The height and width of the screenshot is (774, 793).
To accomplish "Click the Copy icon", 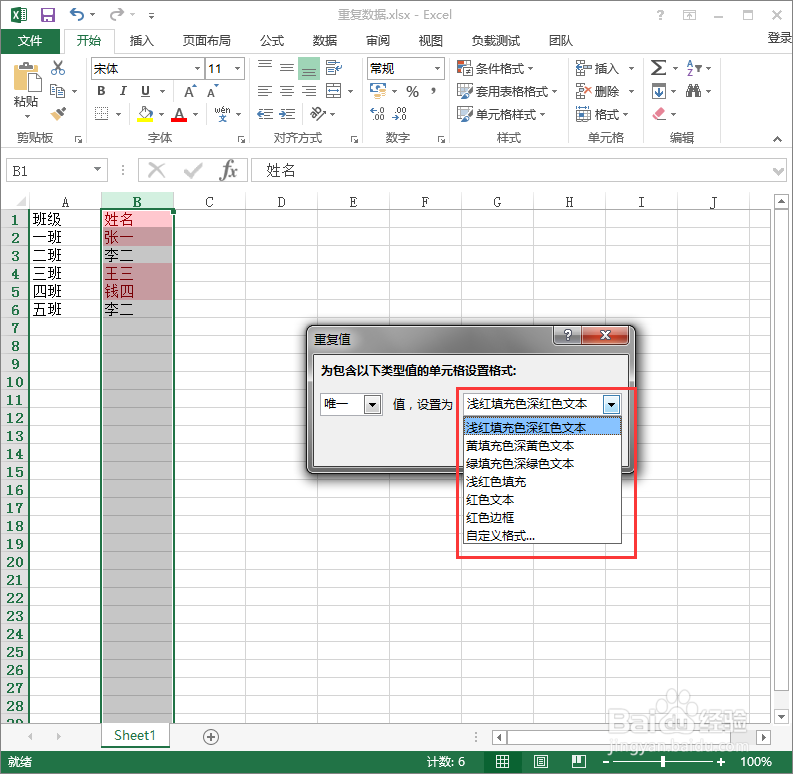I will point(57,91).
